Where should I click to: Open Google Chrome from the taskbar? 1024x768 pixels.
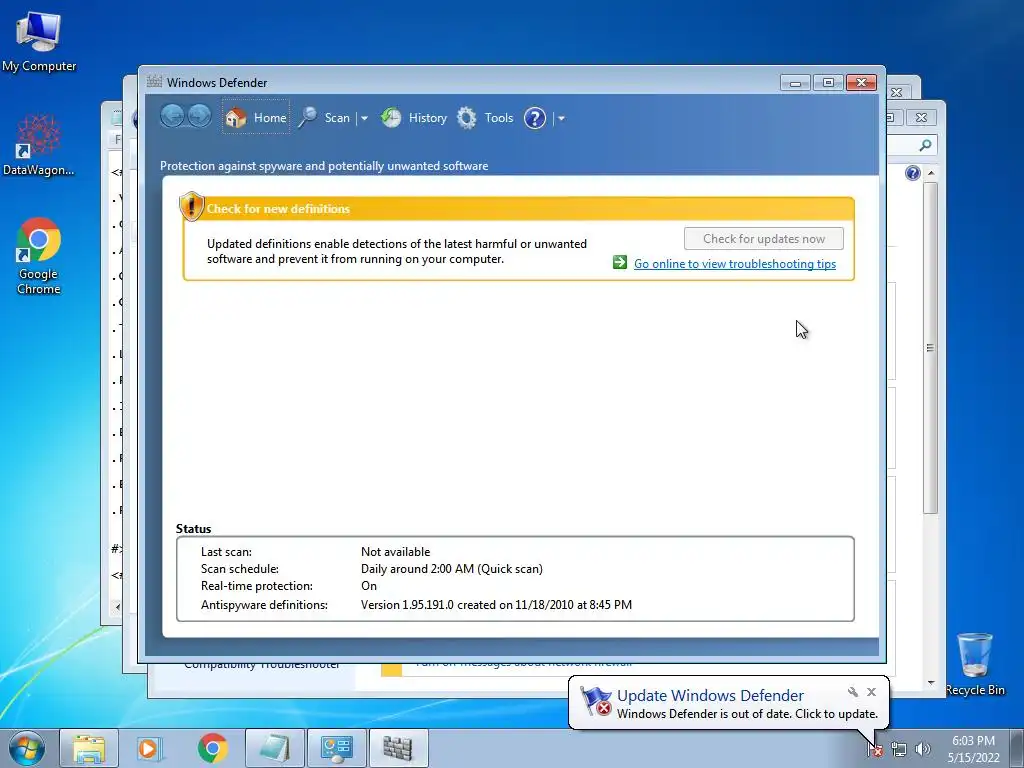(212, 748)
